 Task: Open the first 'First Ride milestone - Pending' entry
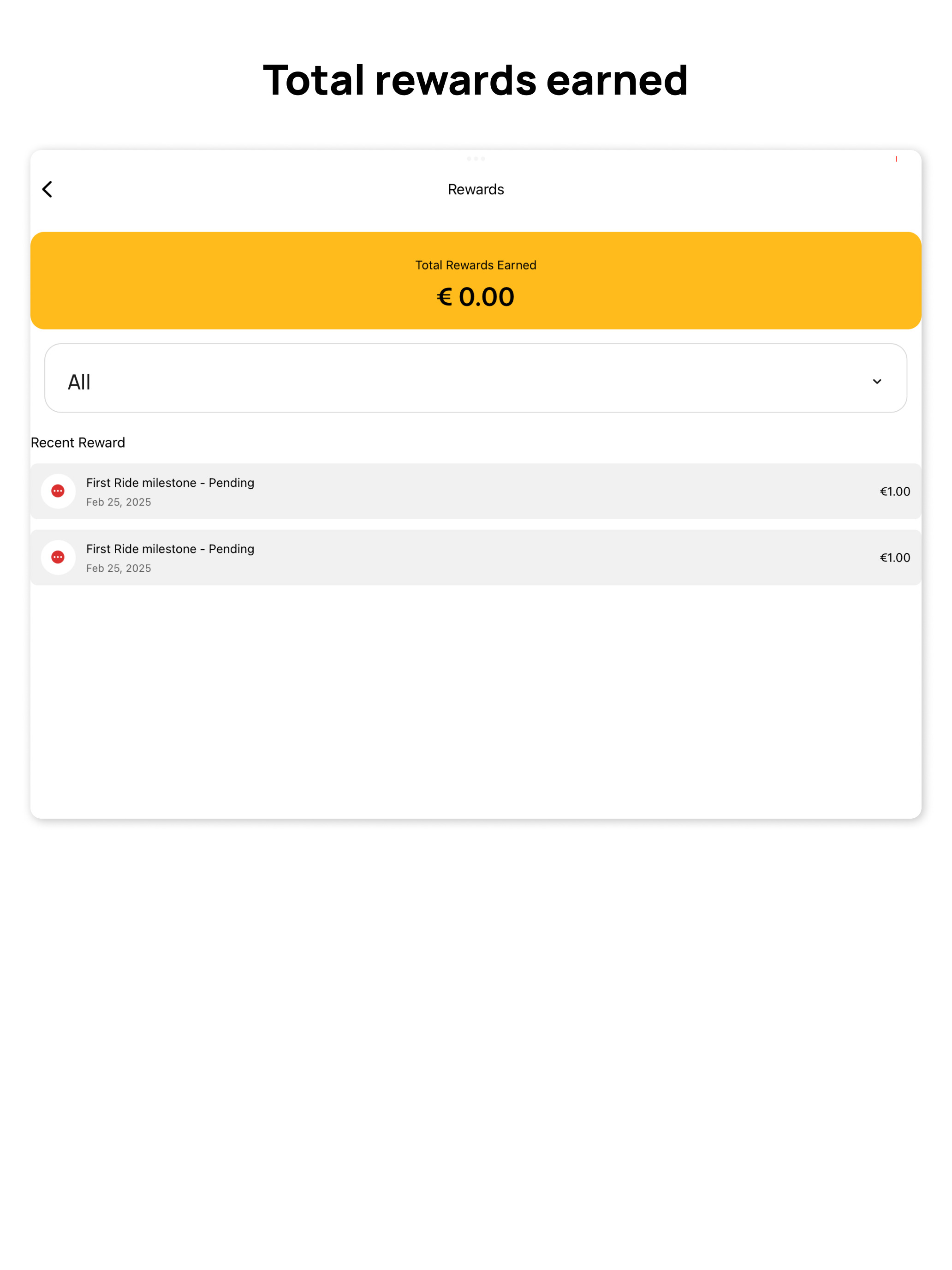tap(476, 491)
